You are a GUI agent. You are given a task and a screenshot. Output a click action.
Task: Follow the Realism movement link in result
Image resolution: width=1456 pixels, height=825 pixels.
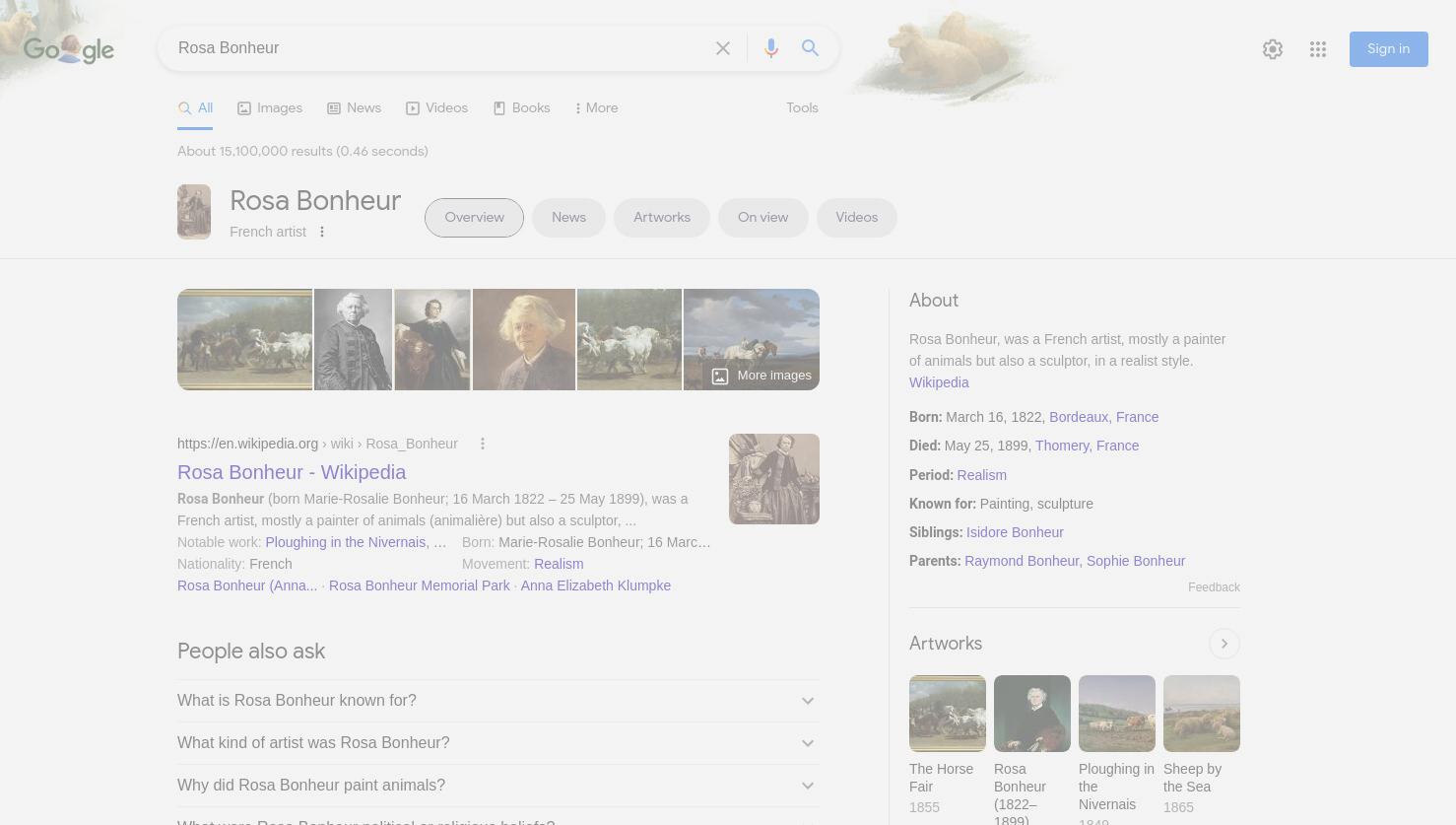[559, 564]
